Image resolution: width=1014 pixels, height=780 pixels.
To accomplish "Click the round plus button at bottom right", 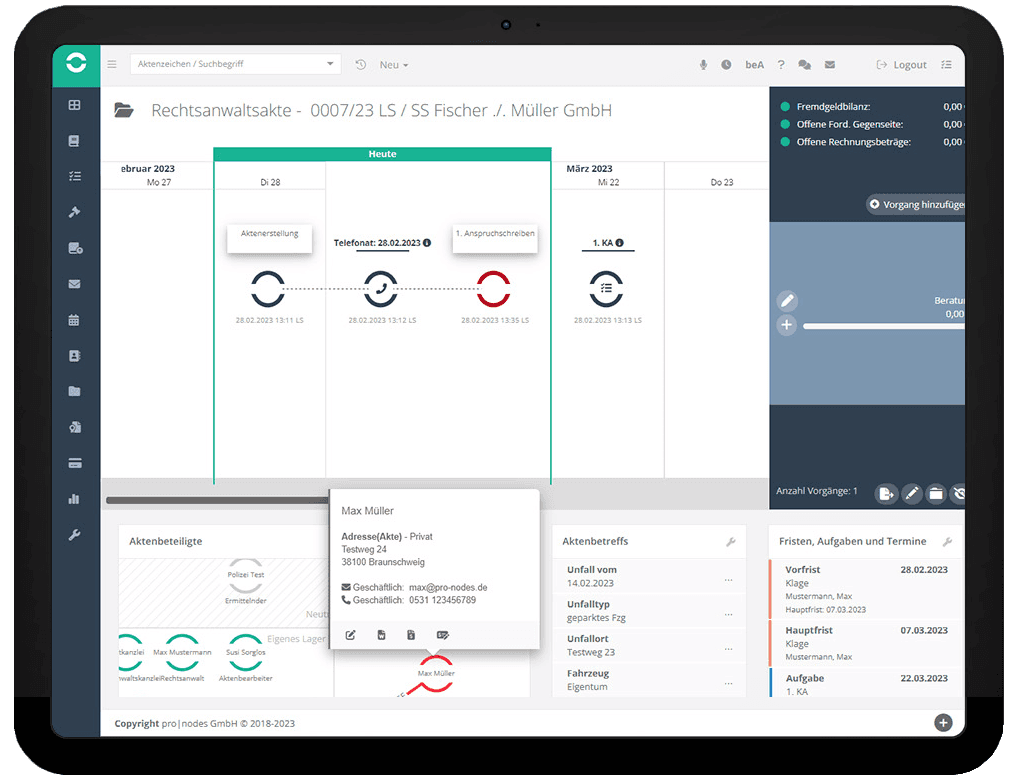I will (944, 722).
